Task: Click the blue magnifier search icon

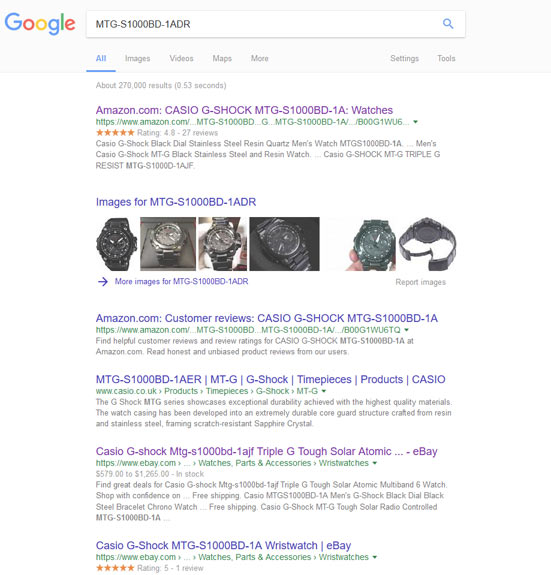Action: pos(448,24)
